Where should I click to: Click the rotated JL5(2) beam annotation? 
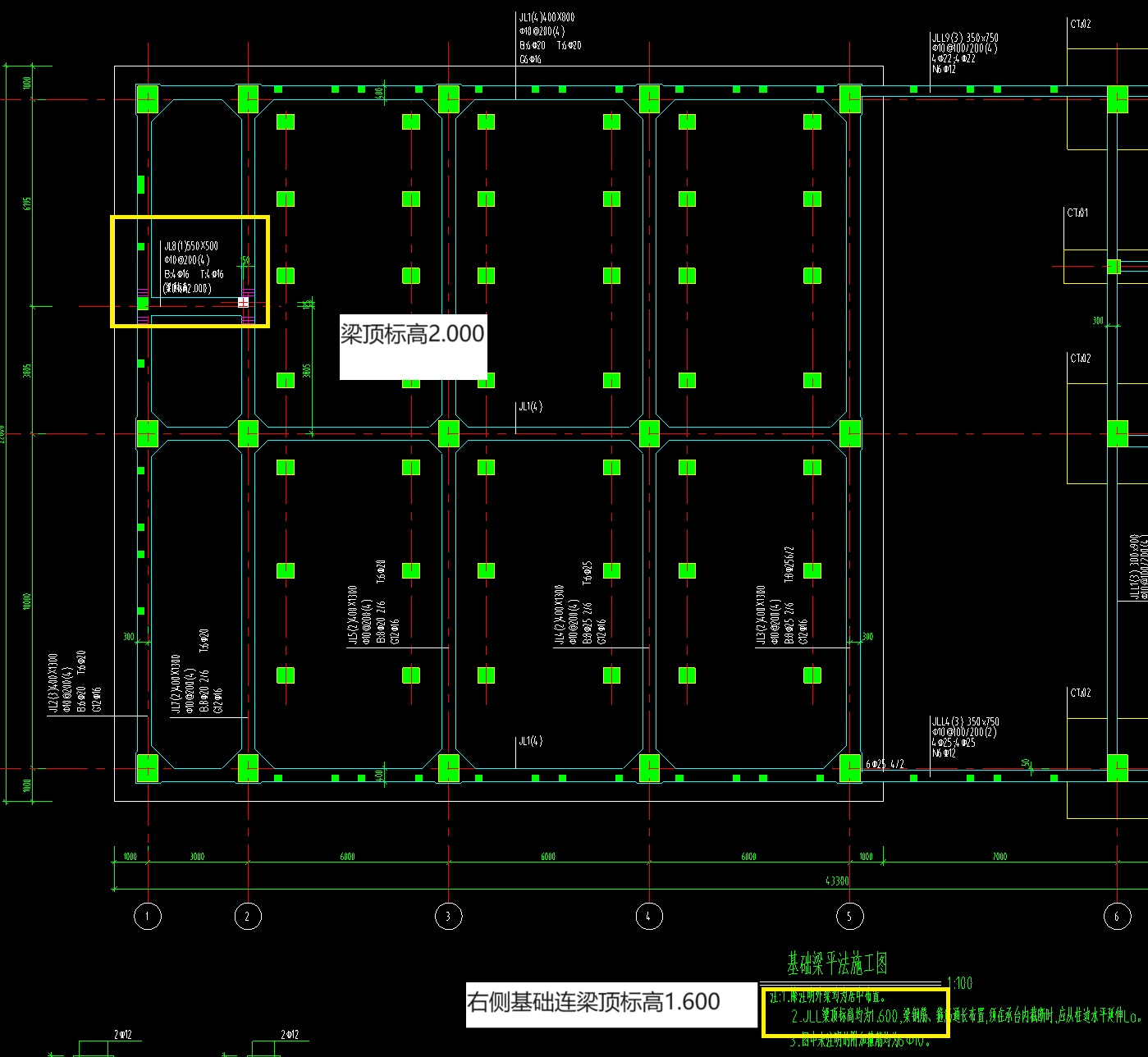coord(352,616)
